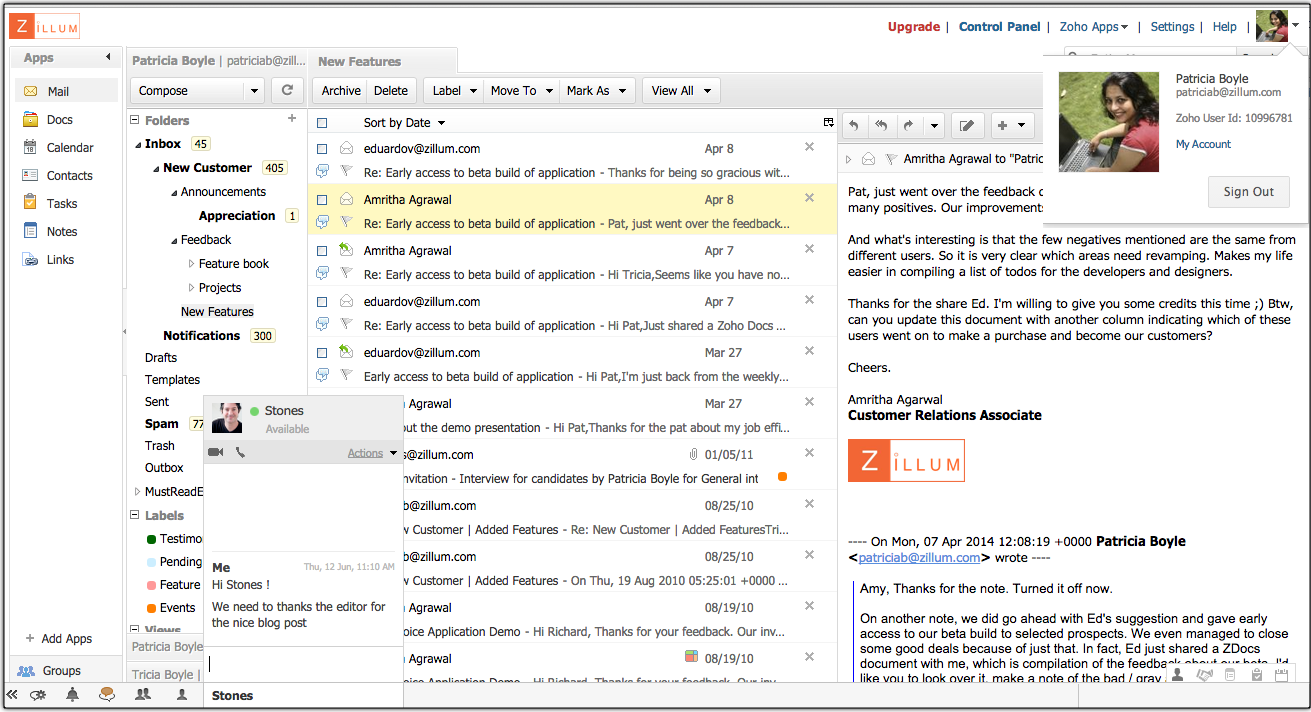The width and height of the screenshot is (1311, 712).
Task: Collapse the Feedback folder in tree
Action: 174,240
